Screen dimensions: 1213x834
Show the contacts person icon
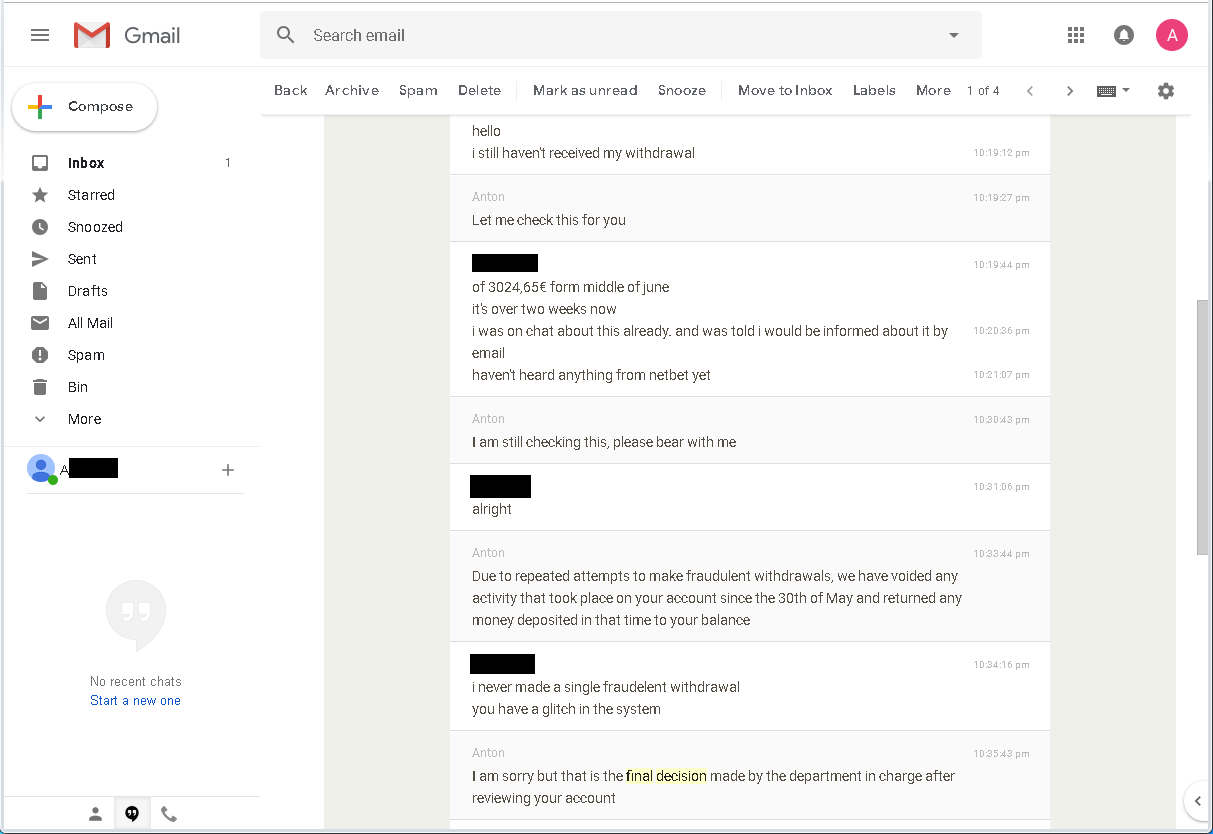[95, 814]
